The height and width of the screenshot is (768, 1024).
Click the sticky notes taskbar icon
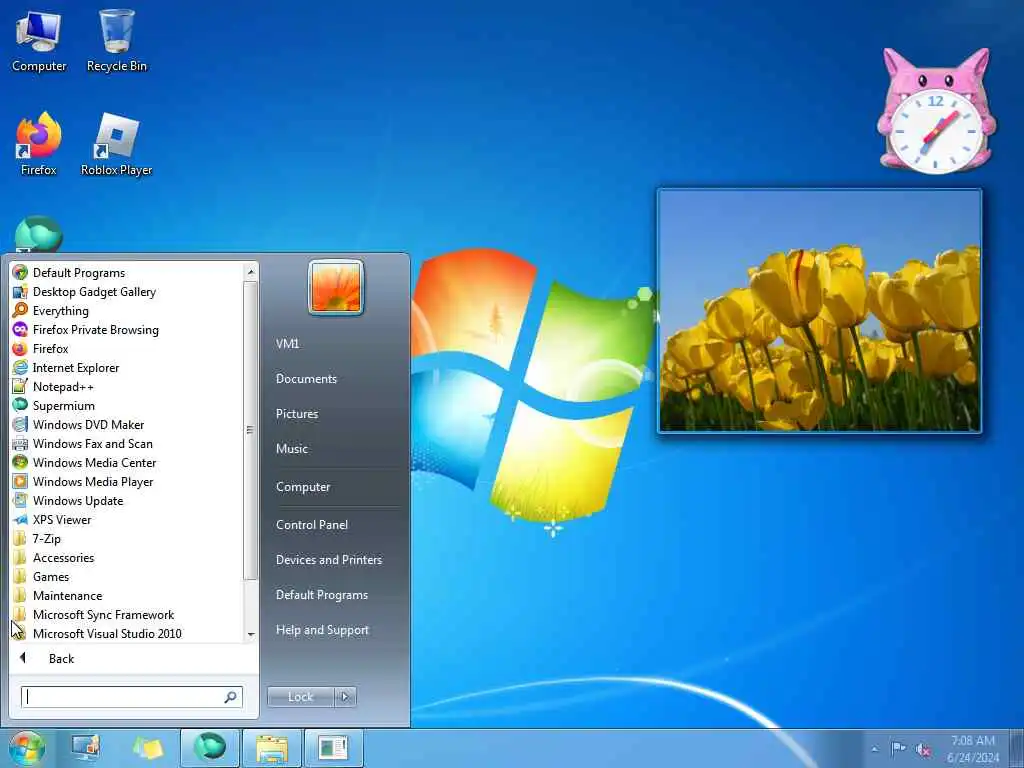pos(148,748)
